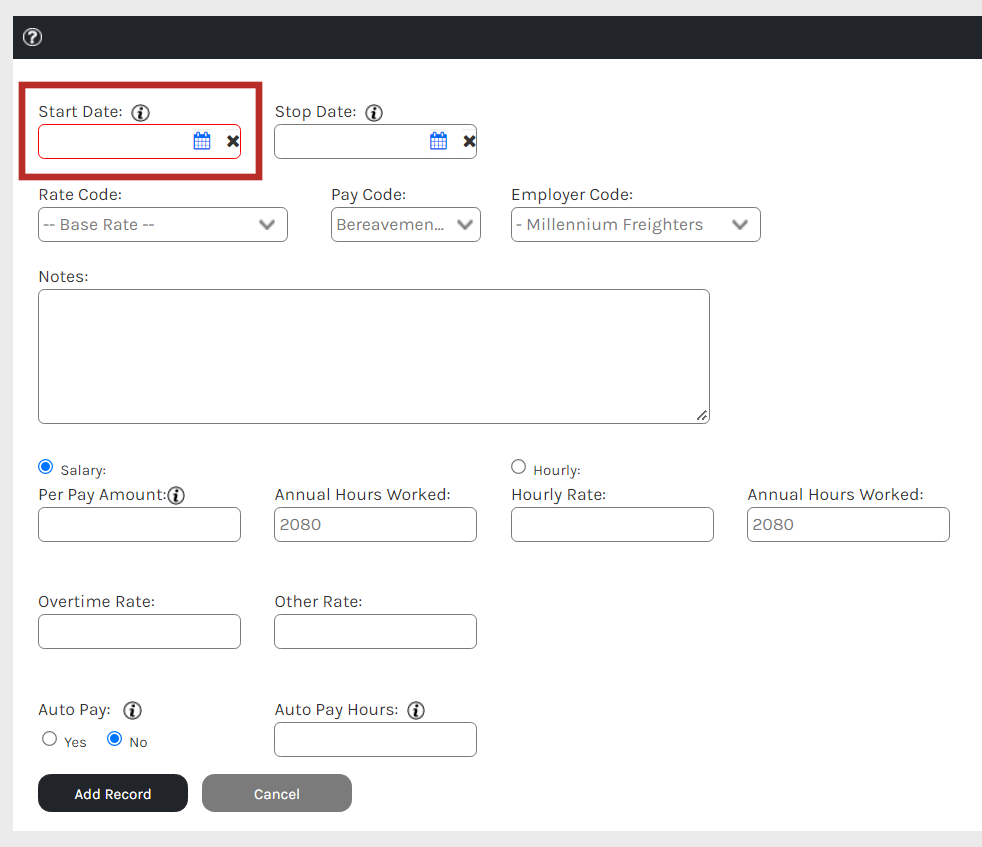Screen dimensions: 982x847
Task: Open the help question mark icon
Action: click(x=33, y=38)
